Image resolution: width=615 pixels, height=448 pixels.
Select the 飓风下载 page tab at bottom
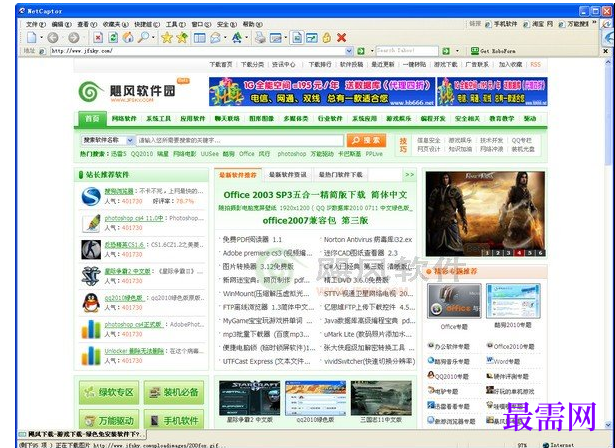point(82,434)
